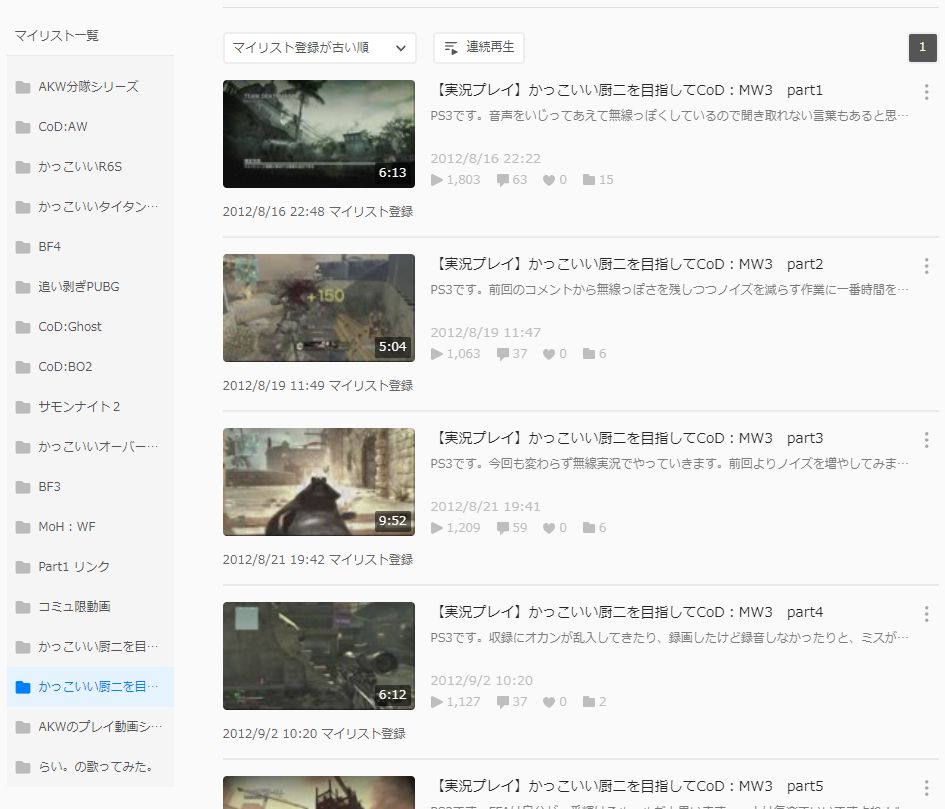945x809 pixels.
Task: Click the 連続再生 continuous play button
Action: (479, 48)
